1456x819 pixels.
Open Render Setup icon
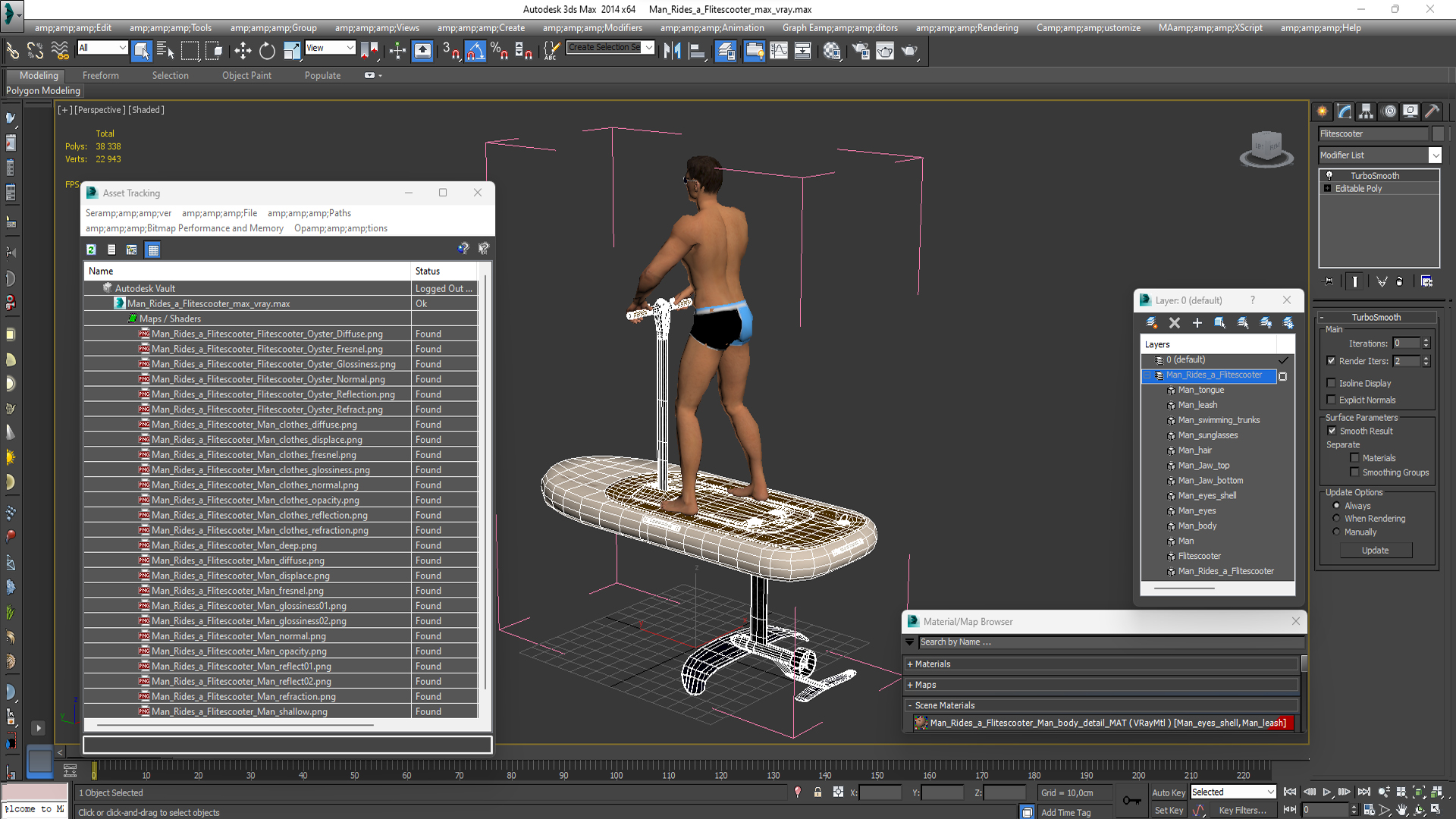[x=861, y=51]
